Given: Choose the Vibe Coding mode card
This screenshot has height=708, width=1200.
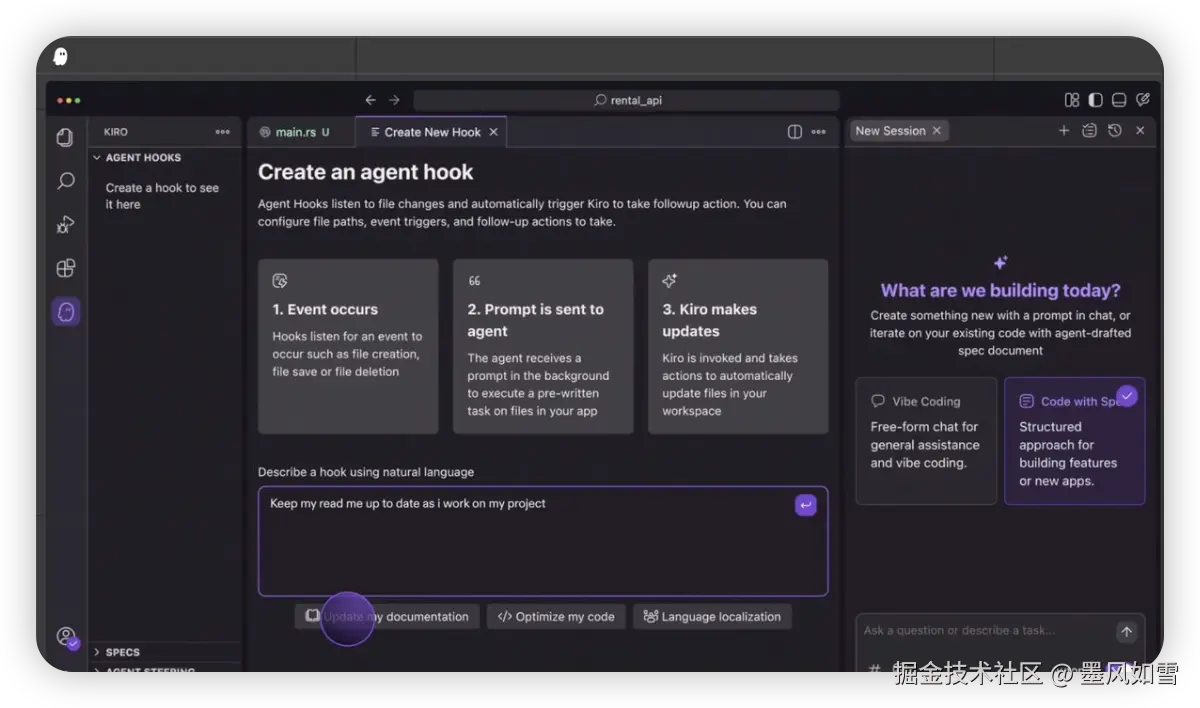Looking at the screenshot, I should (926, 440).
